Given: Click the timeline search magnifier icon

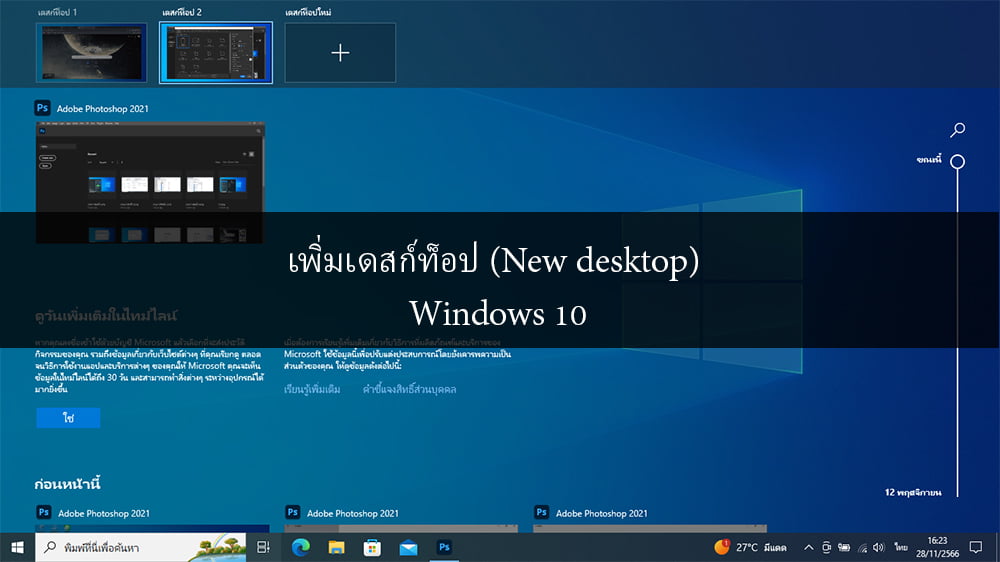Looking at the screenshot, I should [x=957, y=129].
